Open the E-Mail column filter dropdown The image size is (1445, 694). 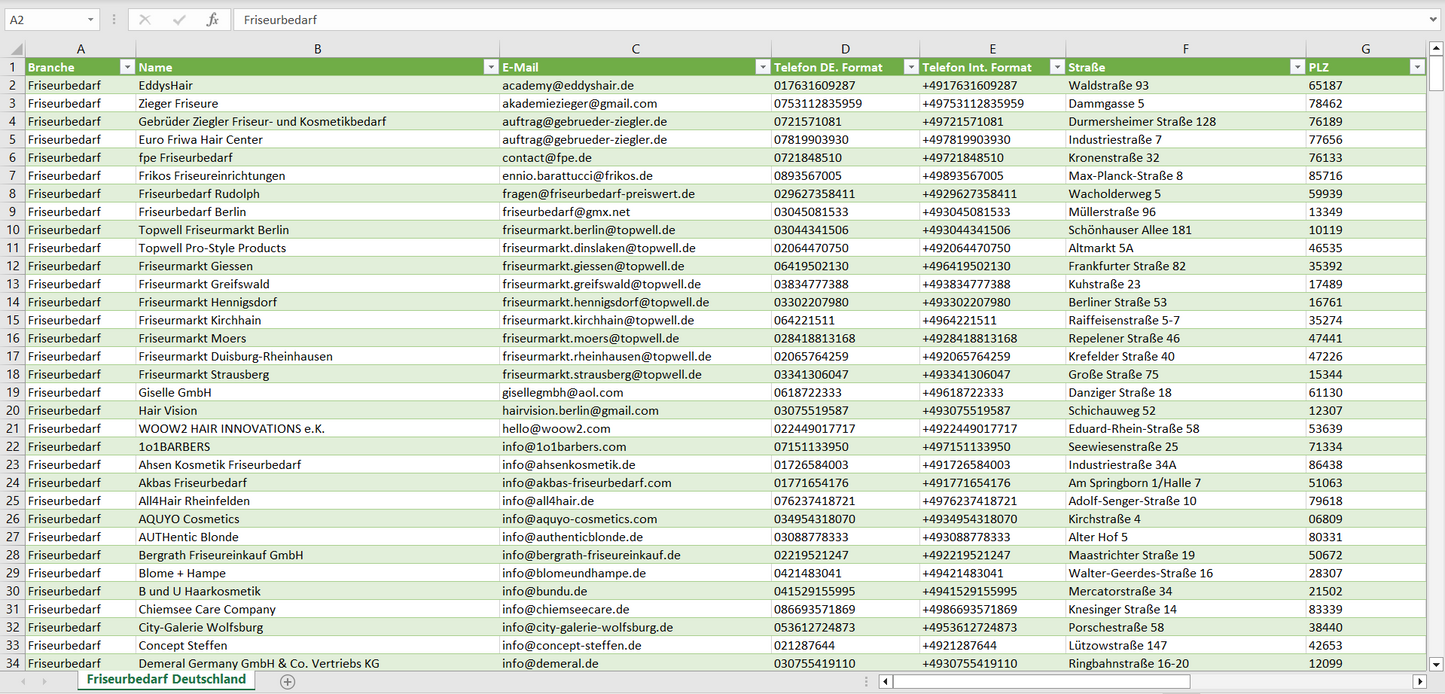[x=762, y=67]
